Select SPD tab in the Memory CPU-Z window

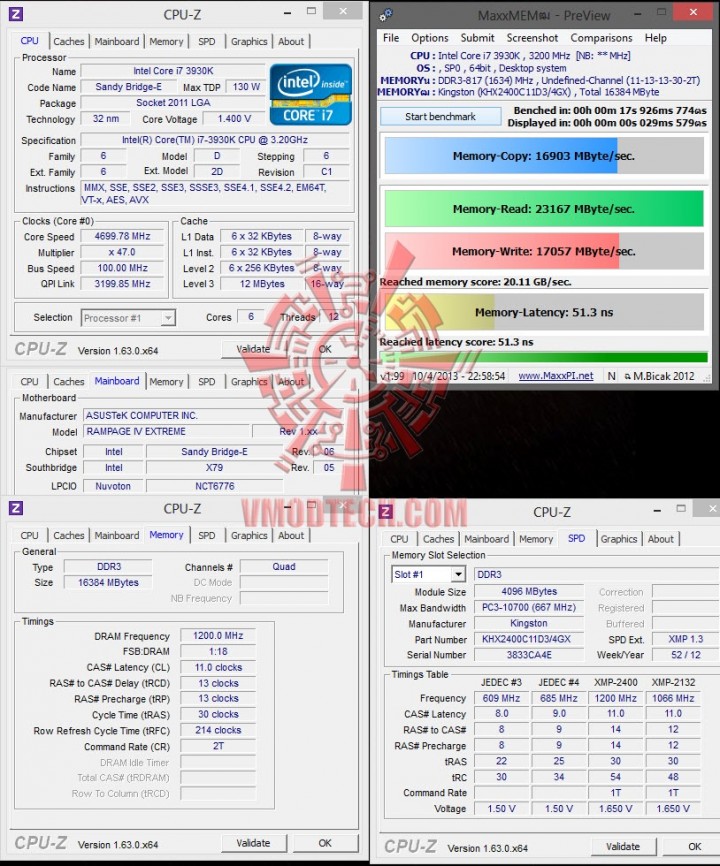point(207,535)
